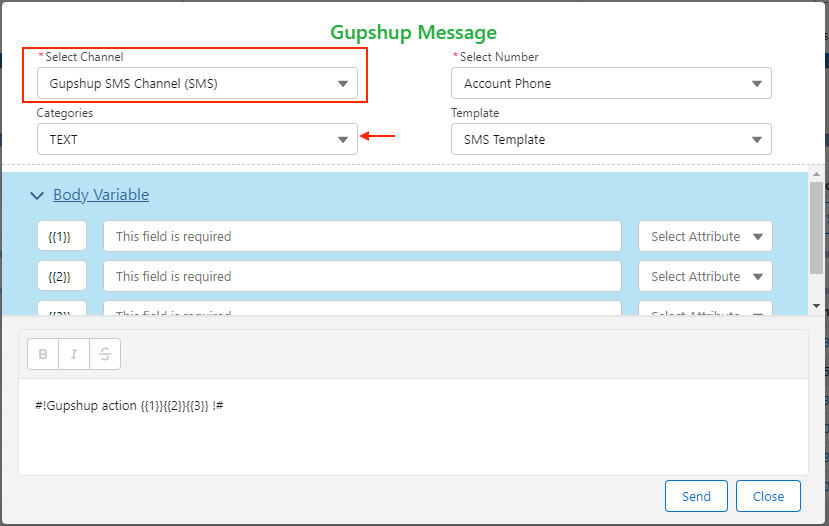Click the Categories label
The width and height of the screenshot is (829, 526).
tap(65, 113)
